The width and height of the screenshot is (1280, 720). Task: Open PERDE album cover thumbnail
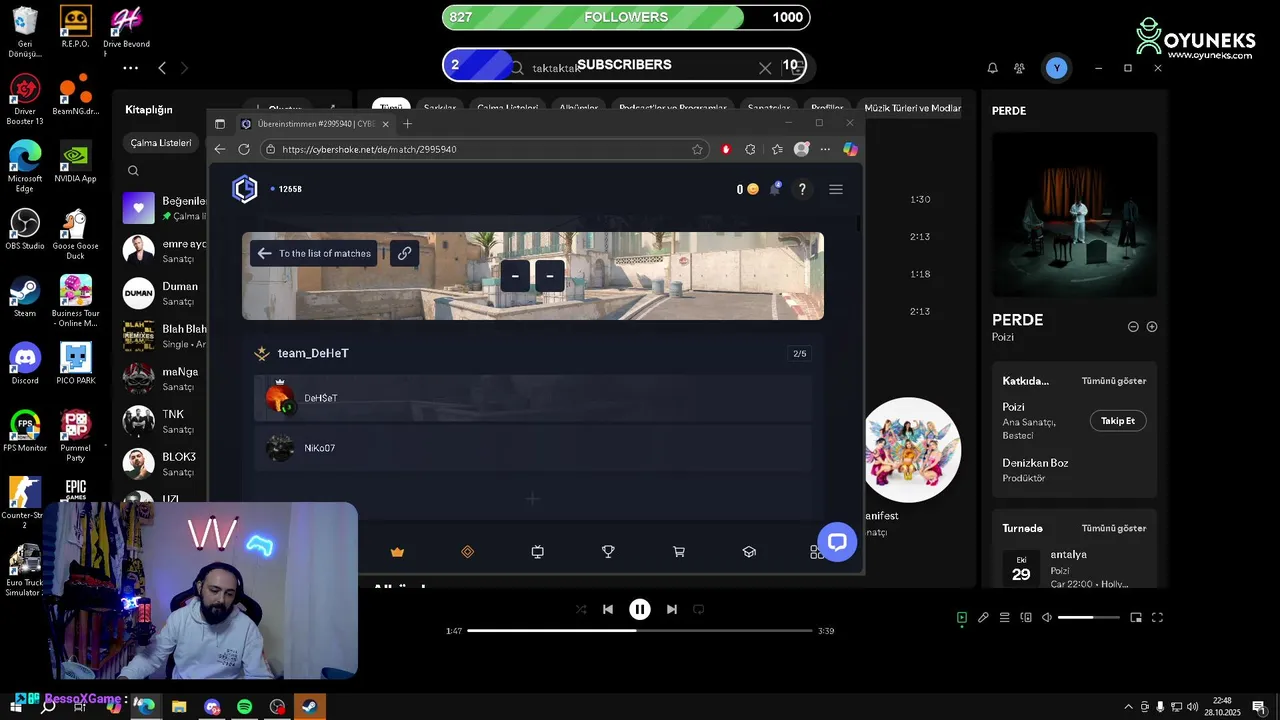pos(1075,215)
